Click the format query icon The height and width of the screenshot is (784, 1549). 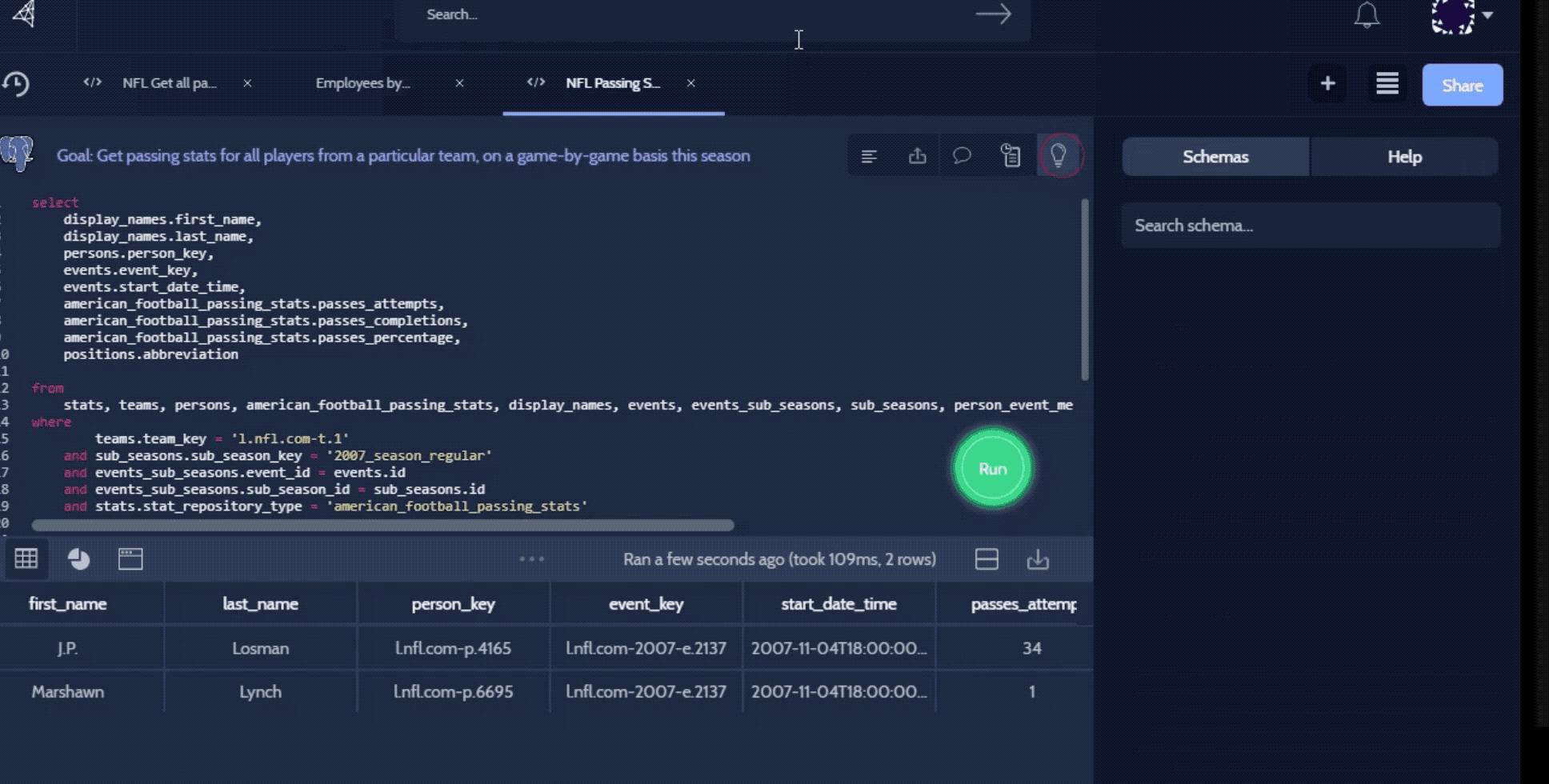click(x=869, y=156)
